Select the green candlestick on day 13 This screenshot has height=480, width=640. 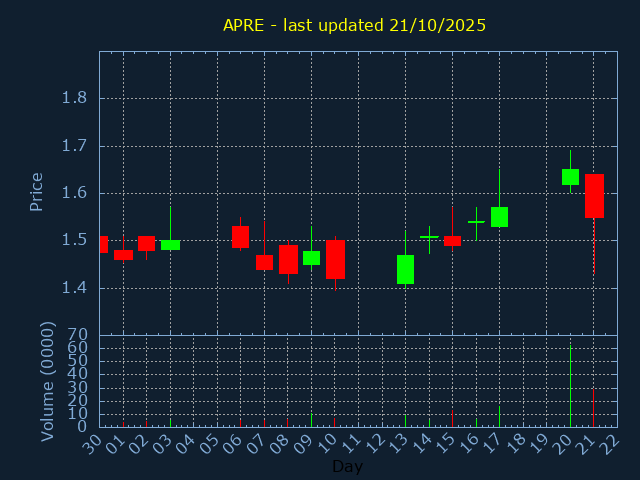[x=405, y=269]
